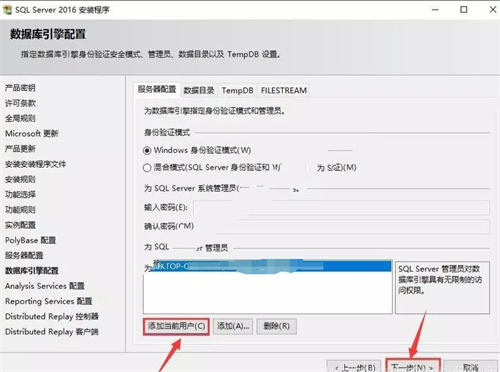Viewport: 500px width, 372px height.
Task: Click the 输入密码(E) password field
Action: tap(341, 208)
